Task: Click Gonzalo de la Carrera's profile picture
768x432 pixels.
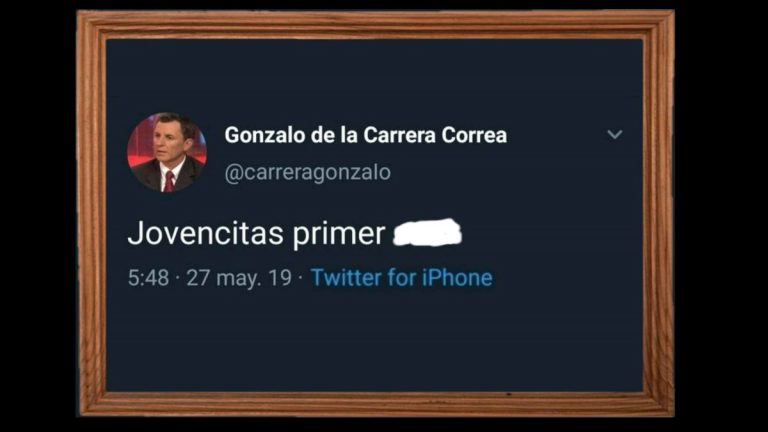Action: click(167, 152)
